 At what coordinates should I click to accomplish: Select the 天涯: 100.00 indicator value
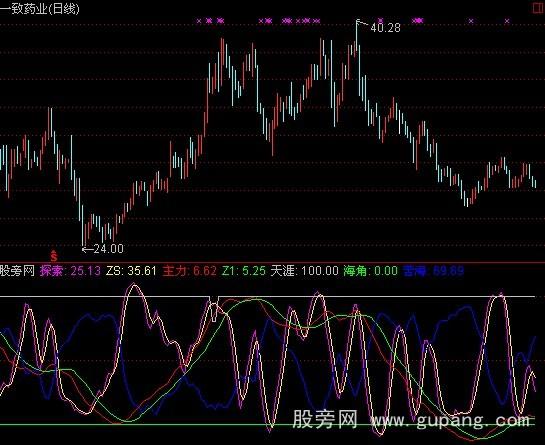(304, 270)
